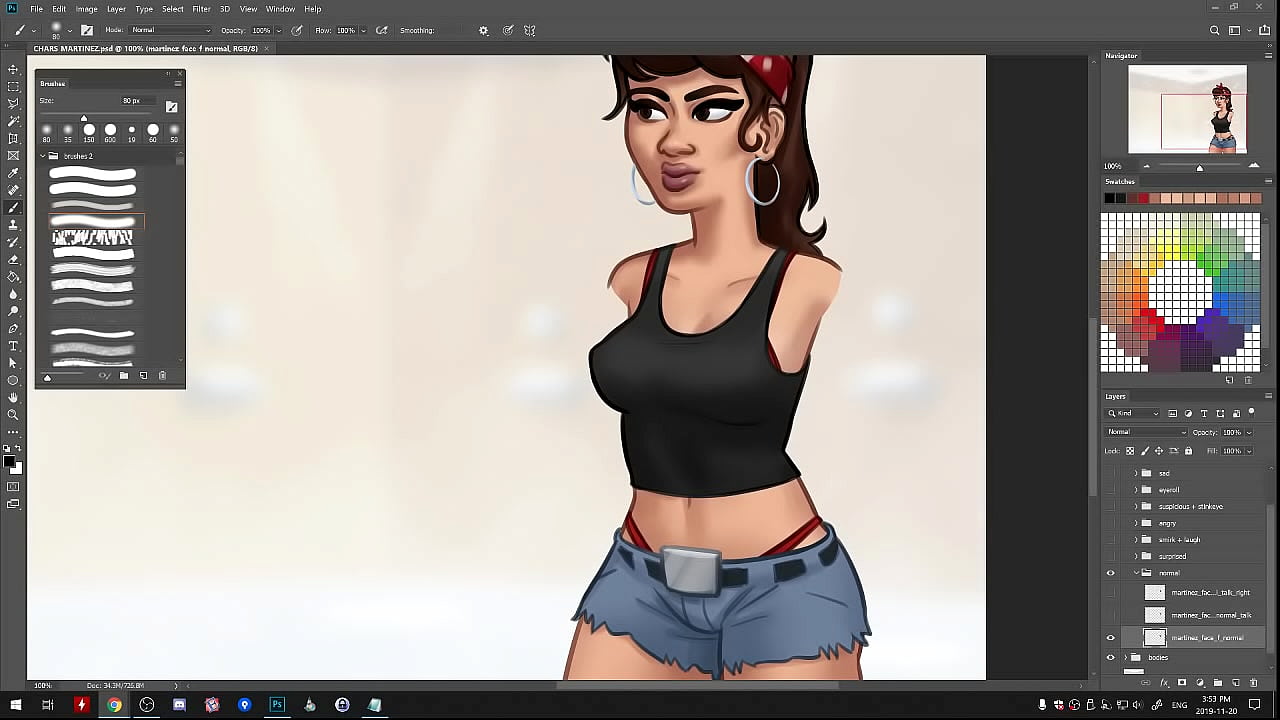Expand the surprised layer group

coord(1135,556)
